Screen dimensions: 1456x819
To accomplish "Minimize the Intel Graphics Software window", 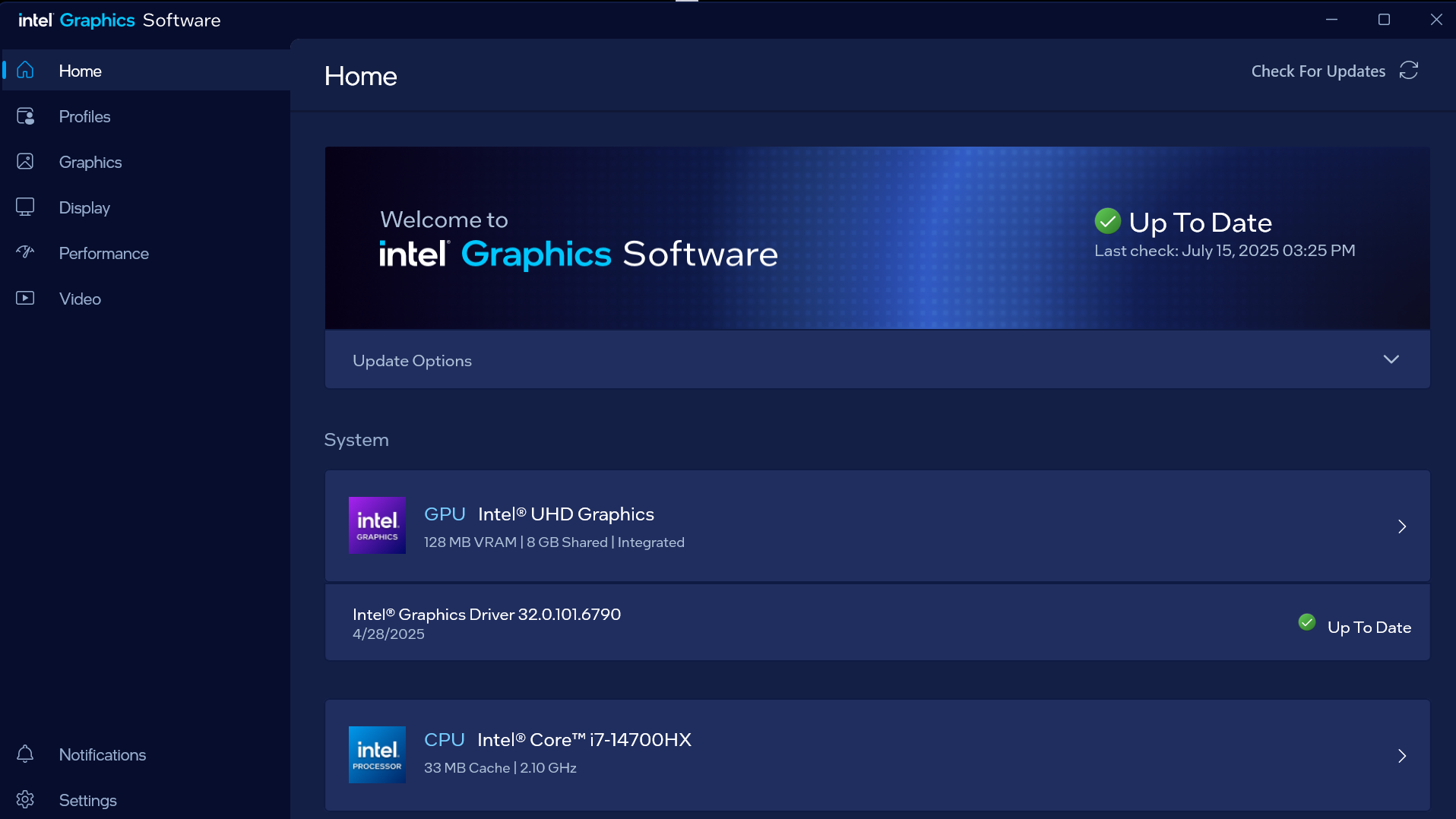I will tap(1331, 20).
